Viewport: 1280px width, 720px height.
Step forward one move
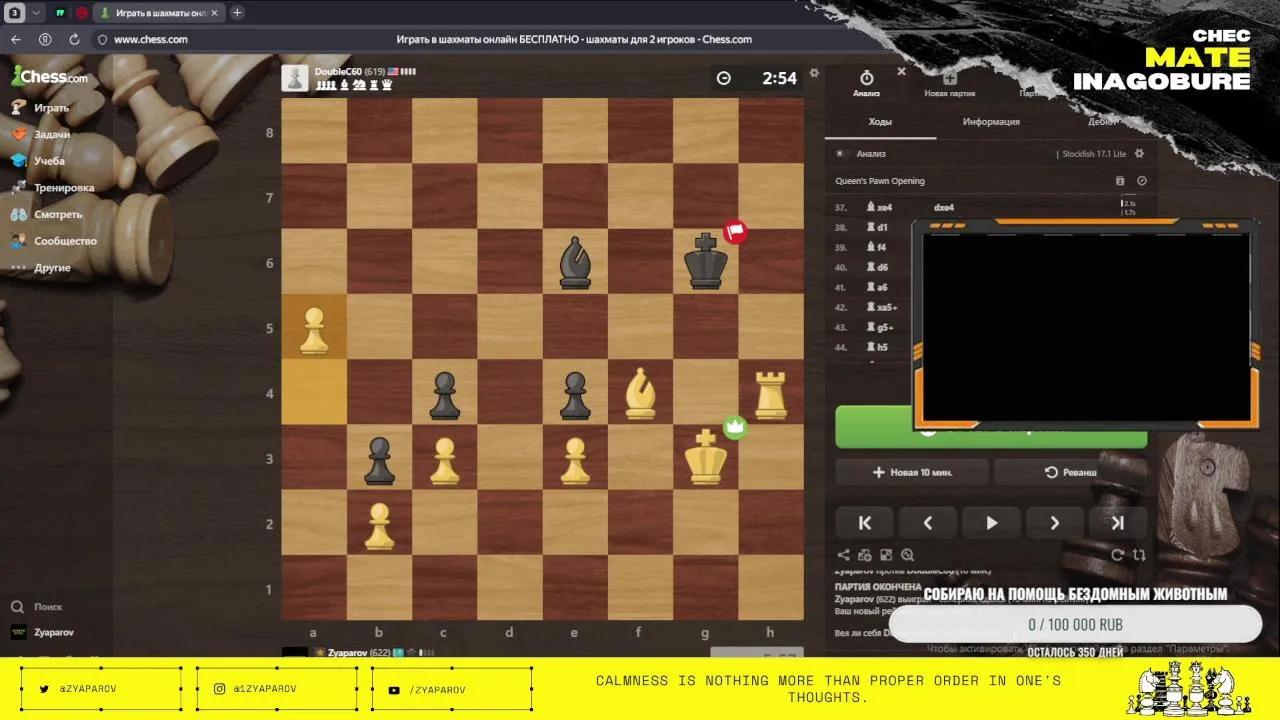coord(1054,523)
